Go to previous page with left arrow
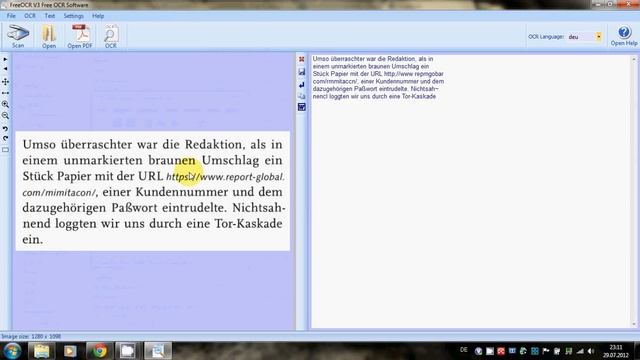640x360 pixels. coord(5,69)
